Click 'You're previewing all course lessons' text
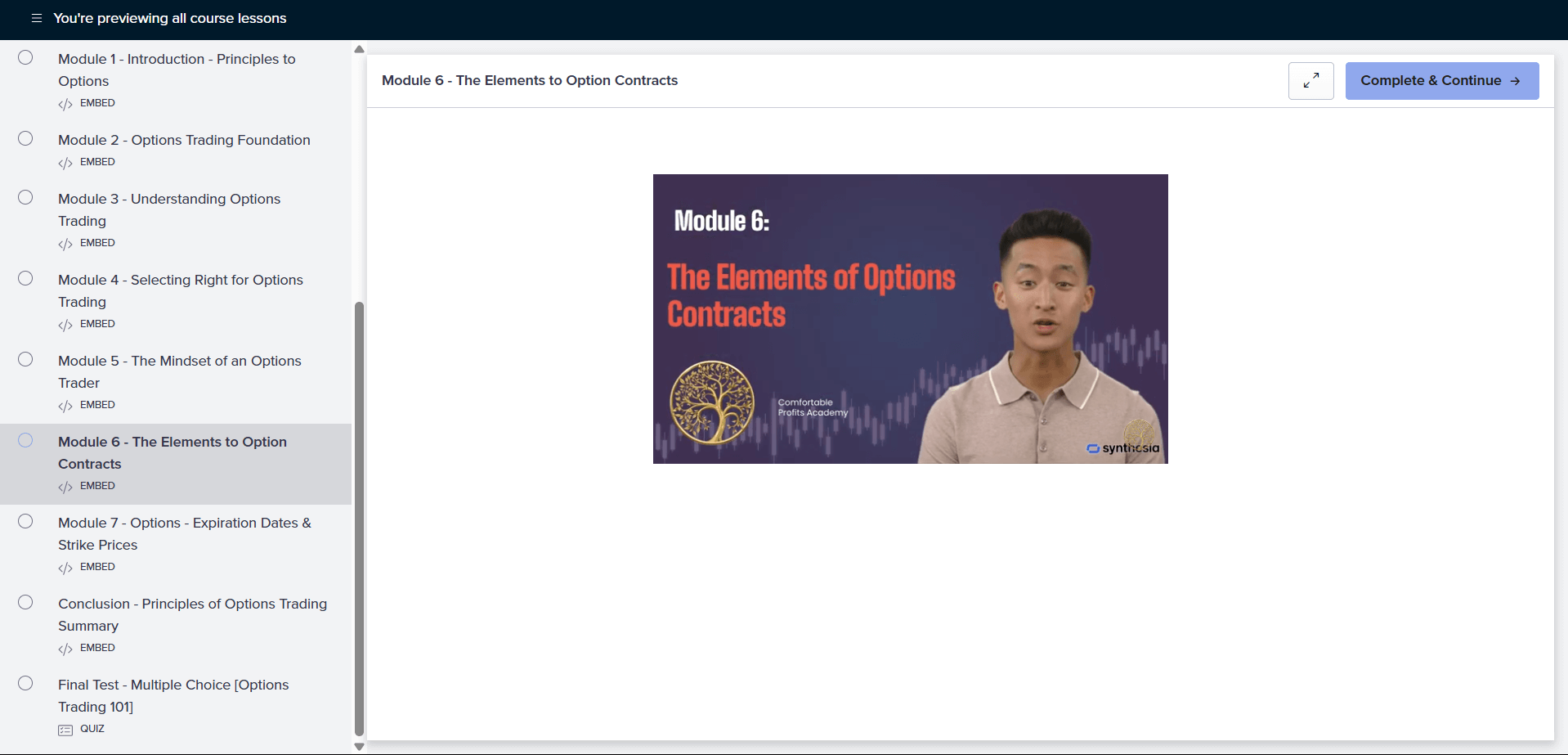Viewport: 1568px width, 755px height. (170, 18)
